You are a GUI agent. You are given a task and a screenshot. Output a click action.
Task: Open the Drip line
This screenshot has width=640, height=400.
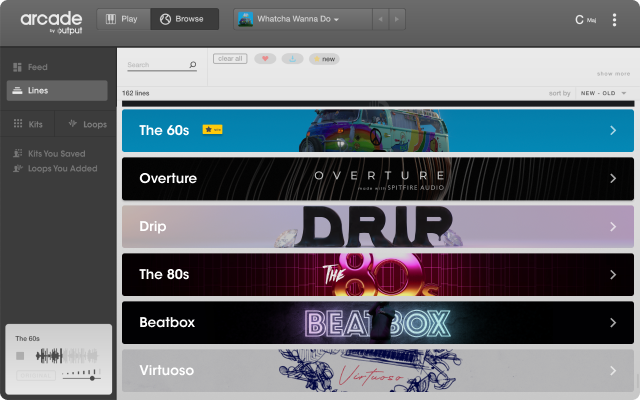coord(378,227)
